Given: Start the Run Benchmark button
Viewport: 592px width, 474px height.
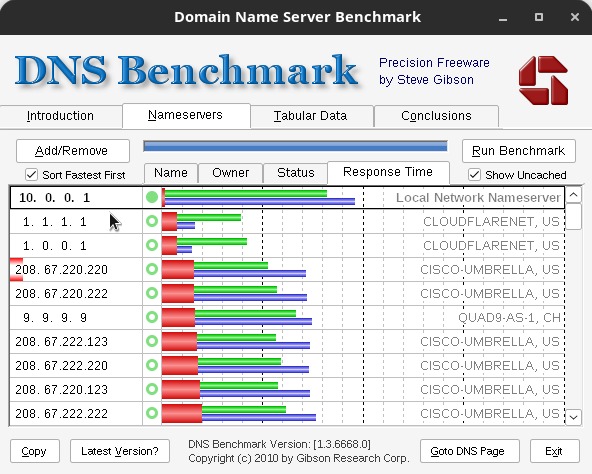Looking at the screenshot, I should 519,151.
